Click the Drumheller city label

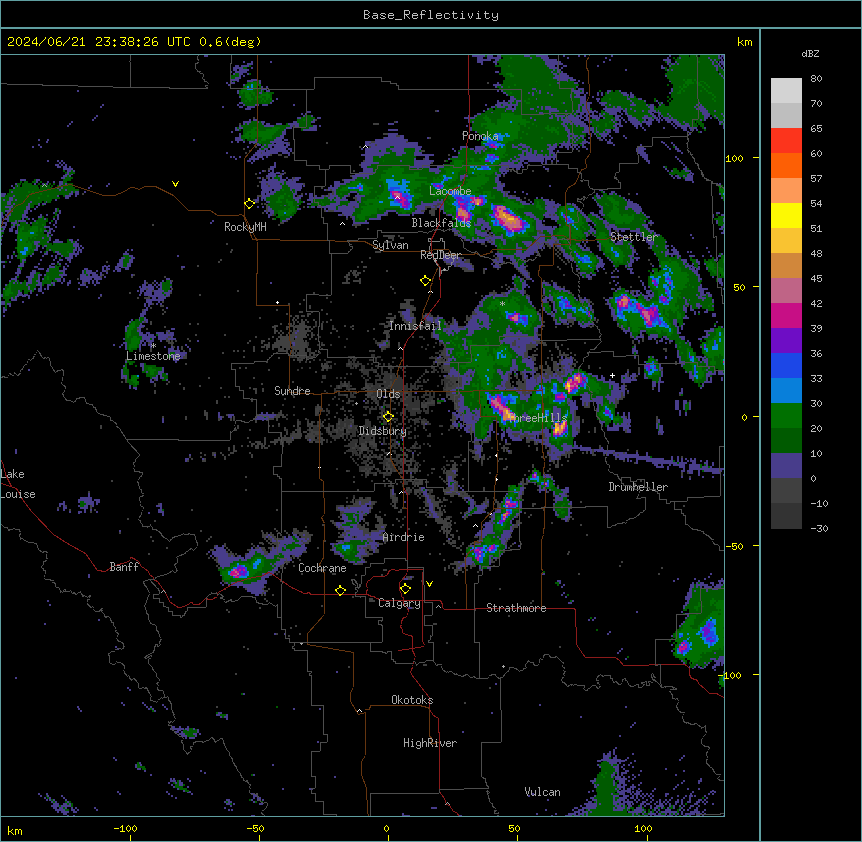(x=638, y=487)
